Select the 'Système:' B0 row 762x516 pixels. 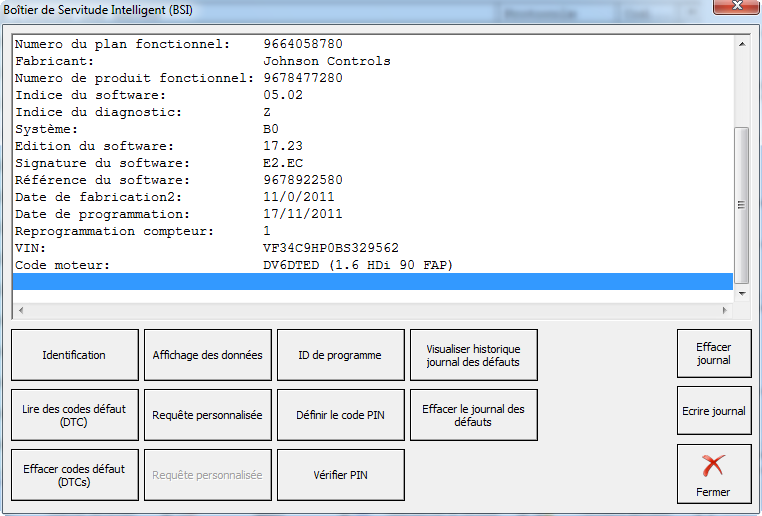click(x=373, y=129)
